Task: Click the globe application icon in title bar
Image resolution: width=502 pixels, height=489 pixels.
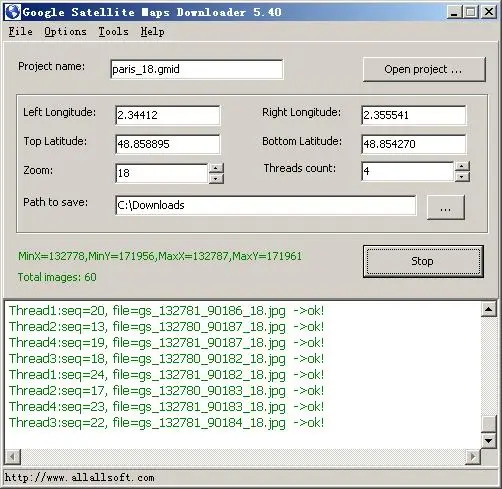Action: [x=13, y=12]
